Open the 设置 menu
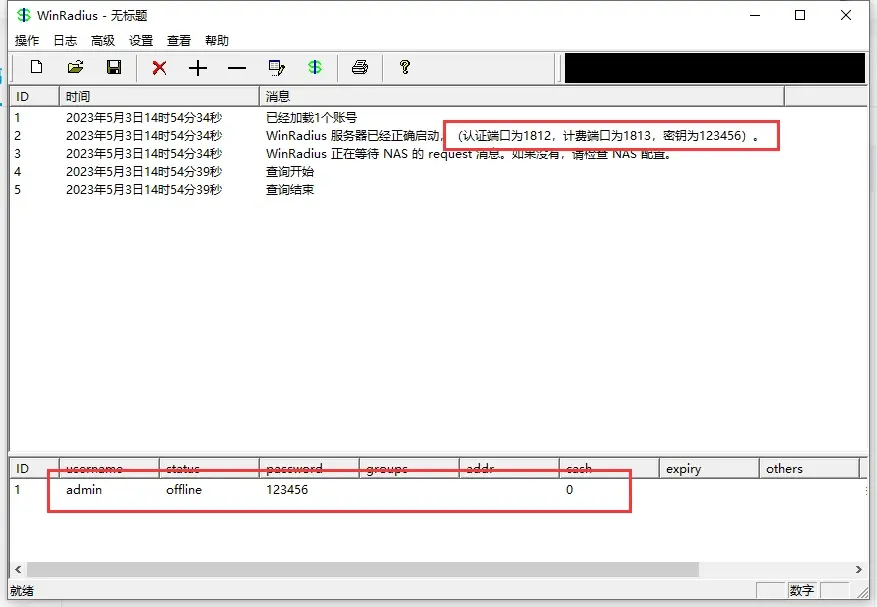This screenshot has height=607, width=877. 140,40
